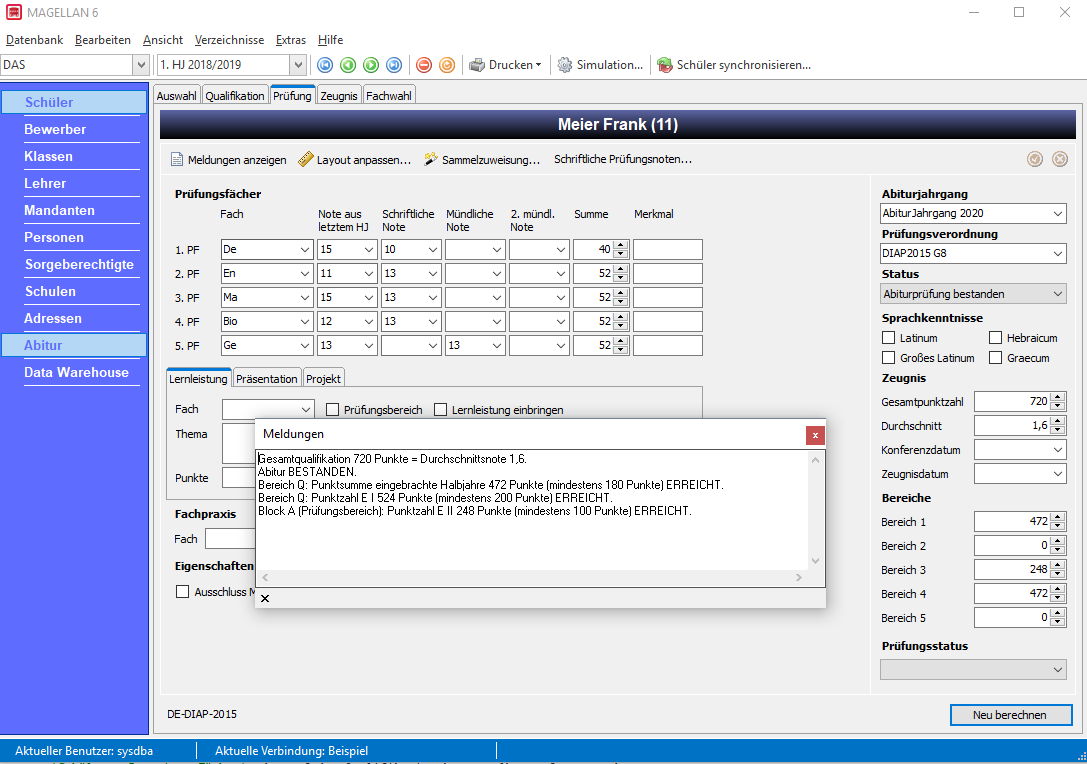Tick the Hebraicum checkbox
Screen dimensions: 1087x764
click(x=995, y=338)
